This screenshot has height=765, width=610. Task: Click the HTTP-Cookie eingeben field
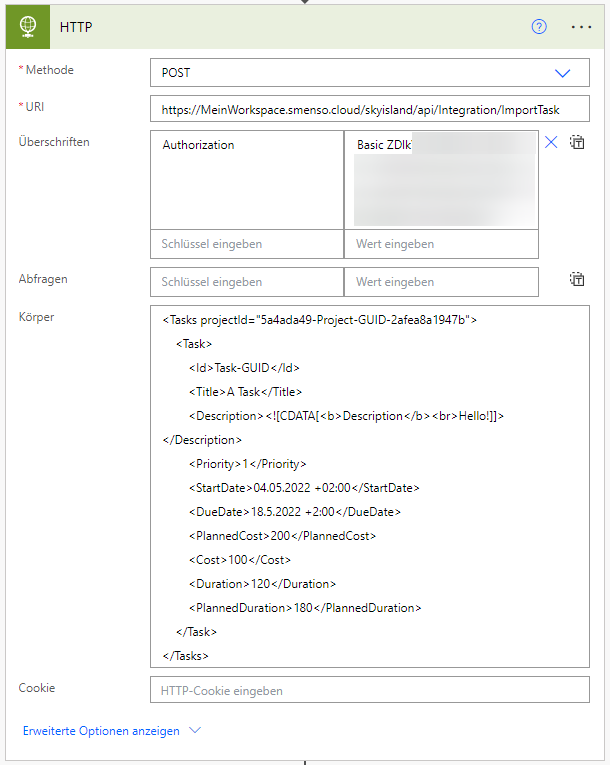point(369,690)
